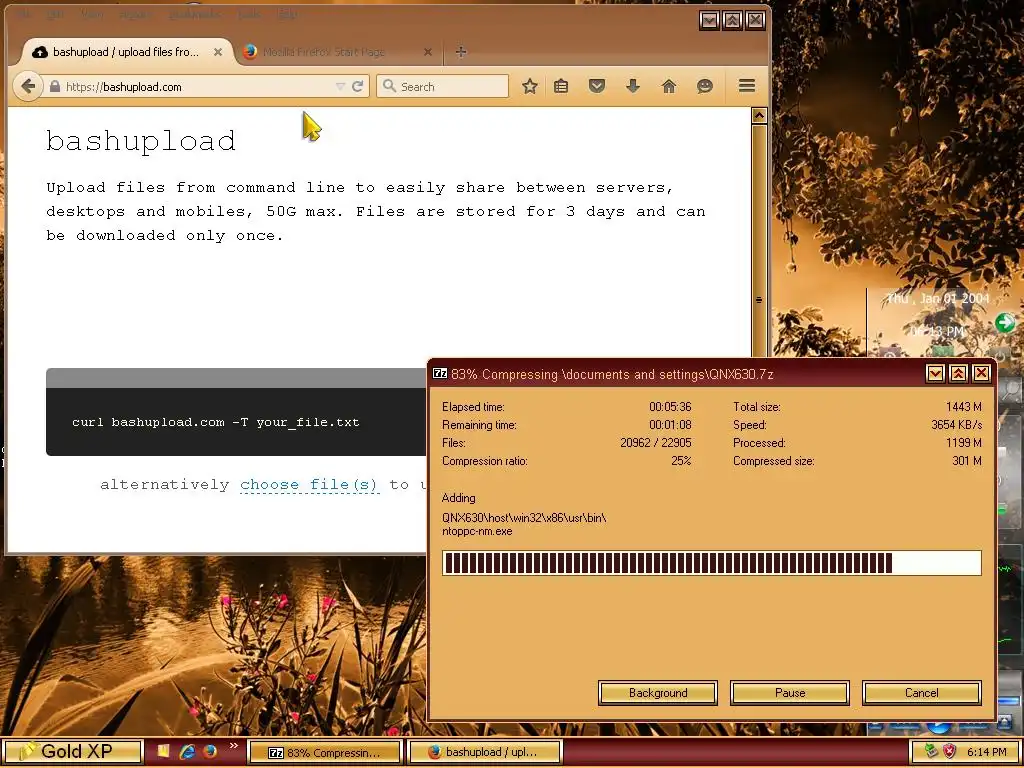
Task: Click the compression progress bar
Action: 712,563
